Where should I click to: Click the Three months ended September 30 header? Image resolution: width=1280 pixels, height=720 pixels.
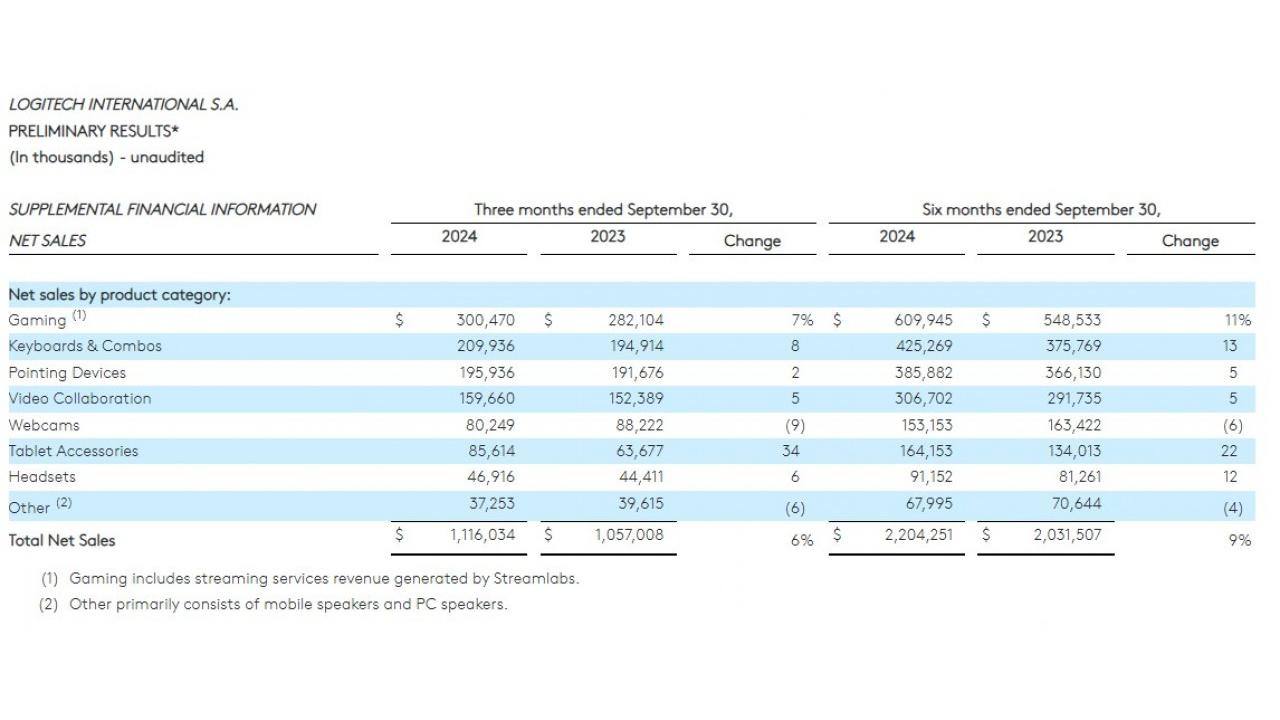(603, 210)
